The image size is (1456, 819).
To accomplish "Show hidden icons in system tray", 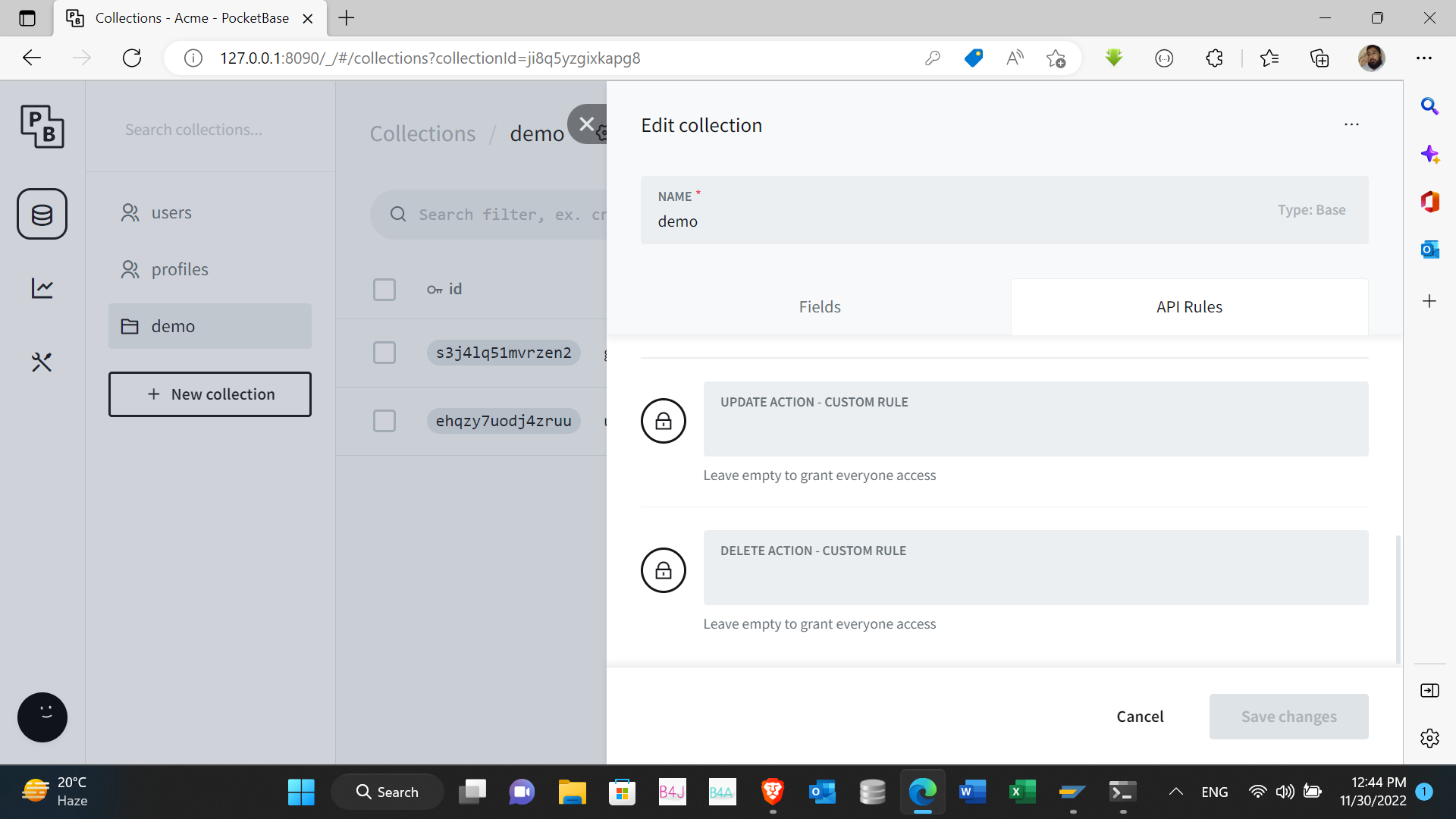I will (1175, 792).
